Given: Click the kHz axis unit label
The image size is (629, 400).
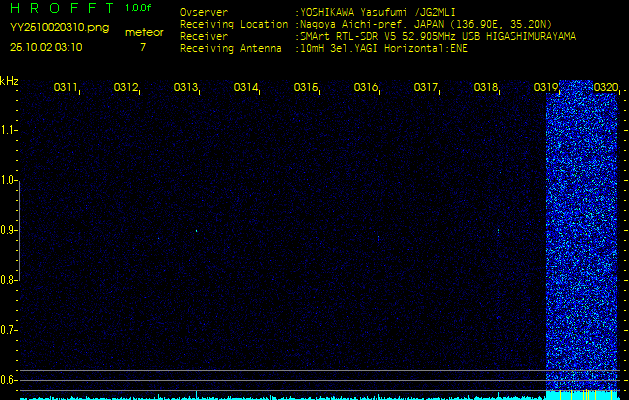Looking at the screenshot, I should tap(9, 81).
